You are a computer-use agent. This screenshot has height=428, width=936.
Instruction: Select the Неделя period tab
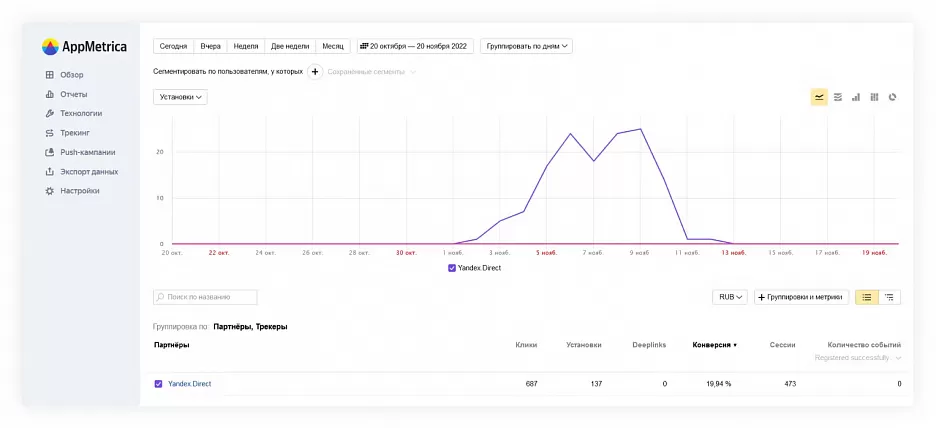(246, 46)
